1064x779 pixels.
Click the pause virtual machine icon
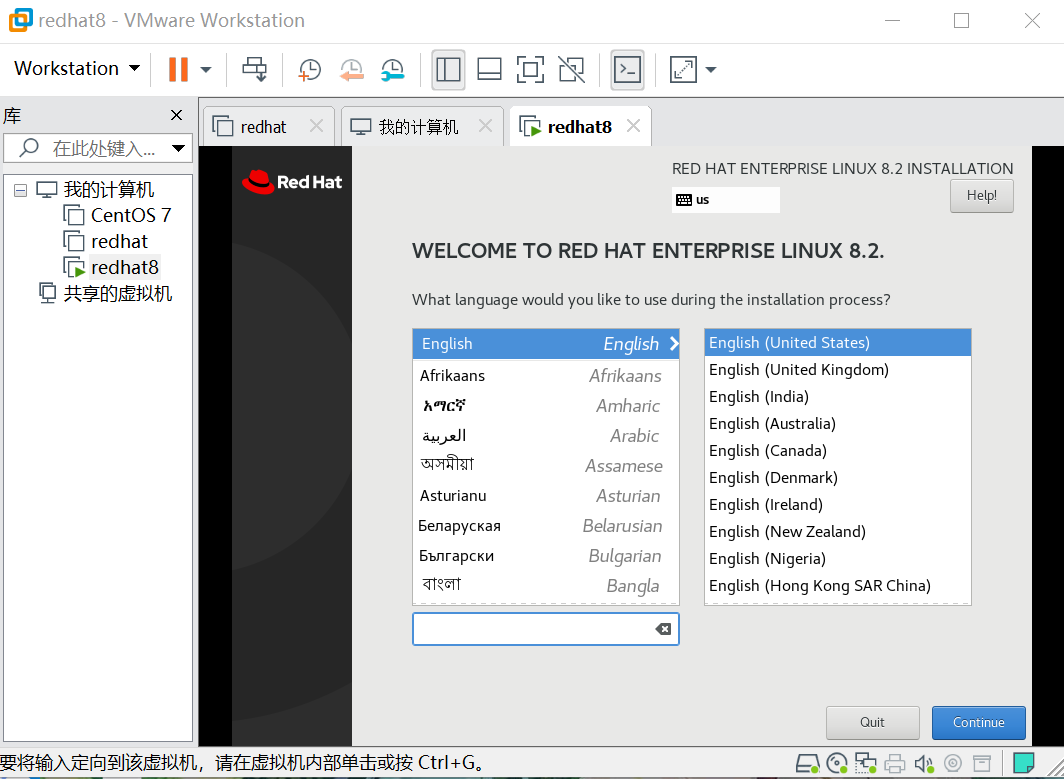point(178,69)
